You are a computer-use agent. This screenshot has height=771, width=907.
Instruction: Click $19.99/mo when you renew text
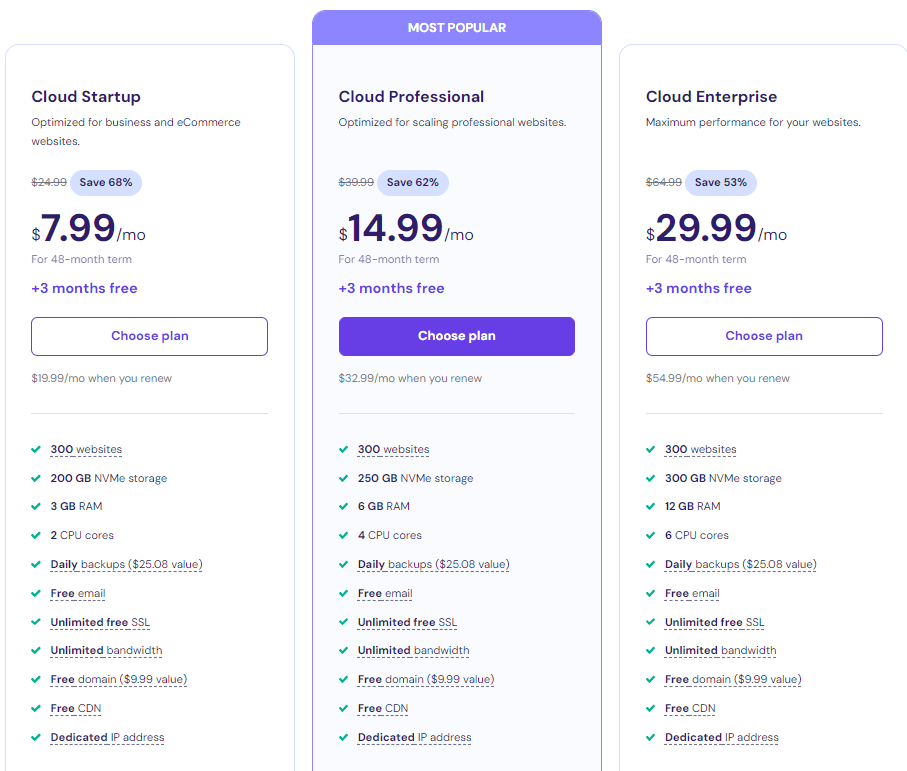[x=101, y=378]
